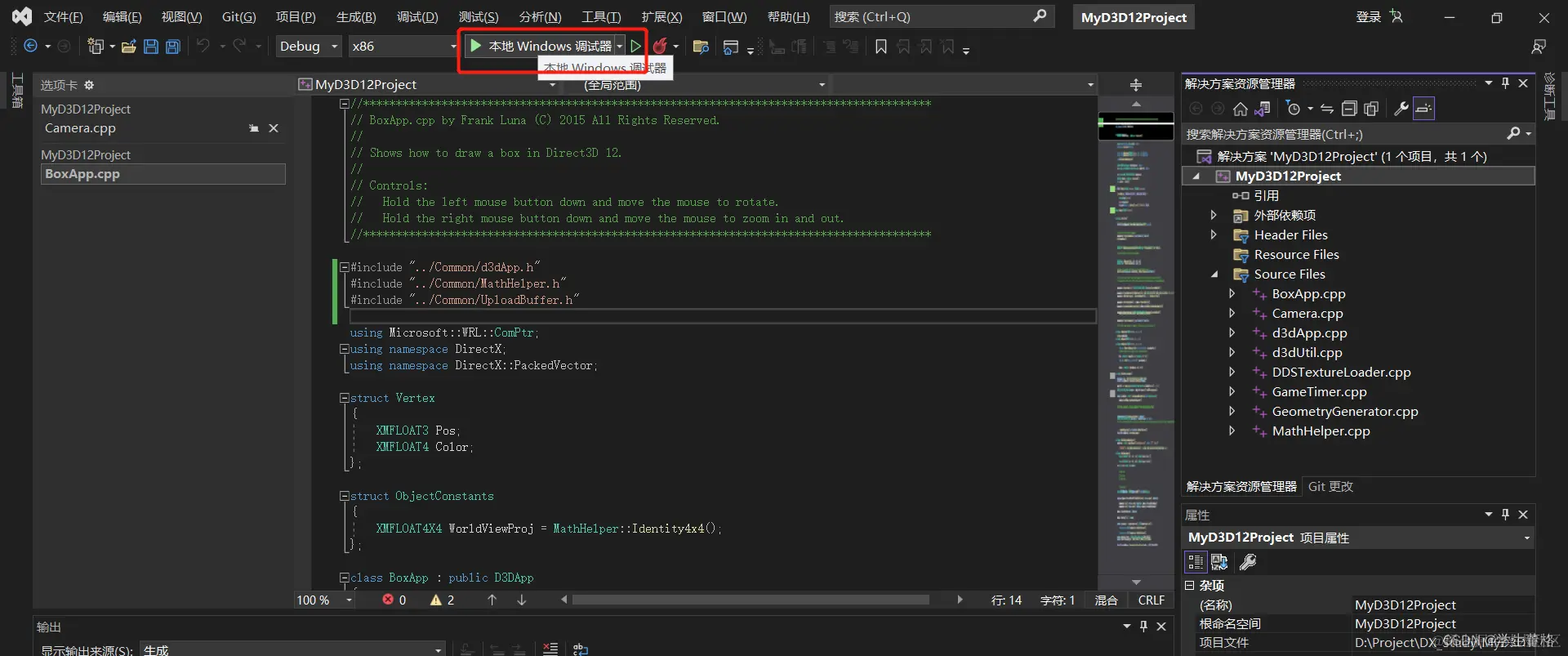Close the Camera.cpp tab entry
The image size is (1568, 656).
coord(274,128)
